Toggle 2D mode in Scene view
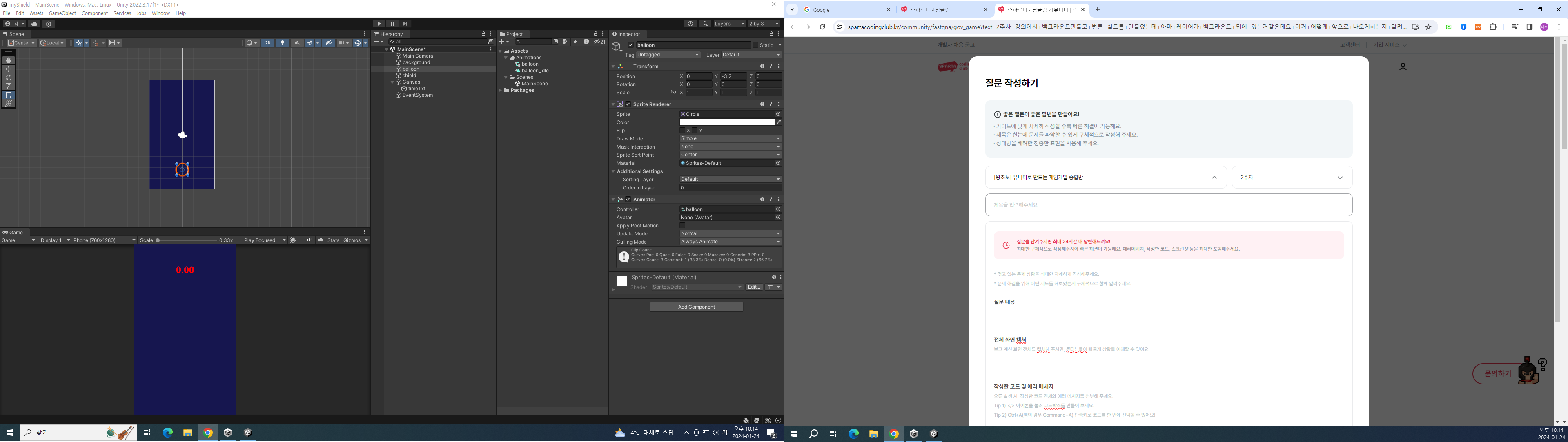This screenshot has height=442, width=1568. [268, 42]
